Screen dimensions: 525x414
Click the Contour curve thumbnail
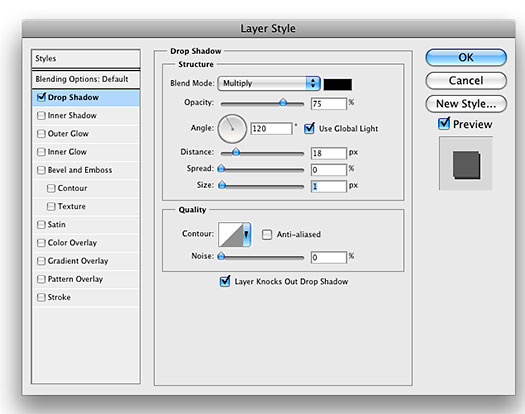[231, 234]
